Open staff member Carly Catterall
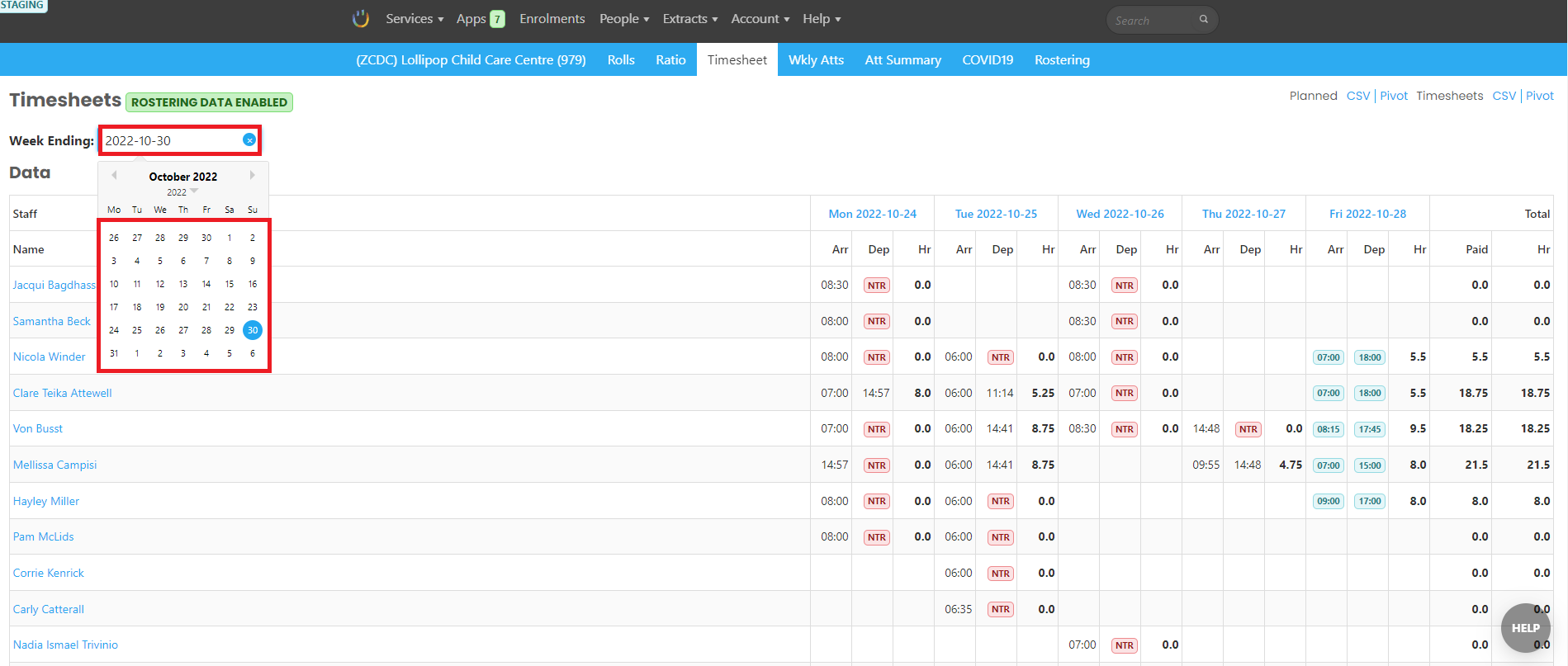 [48, 609]
